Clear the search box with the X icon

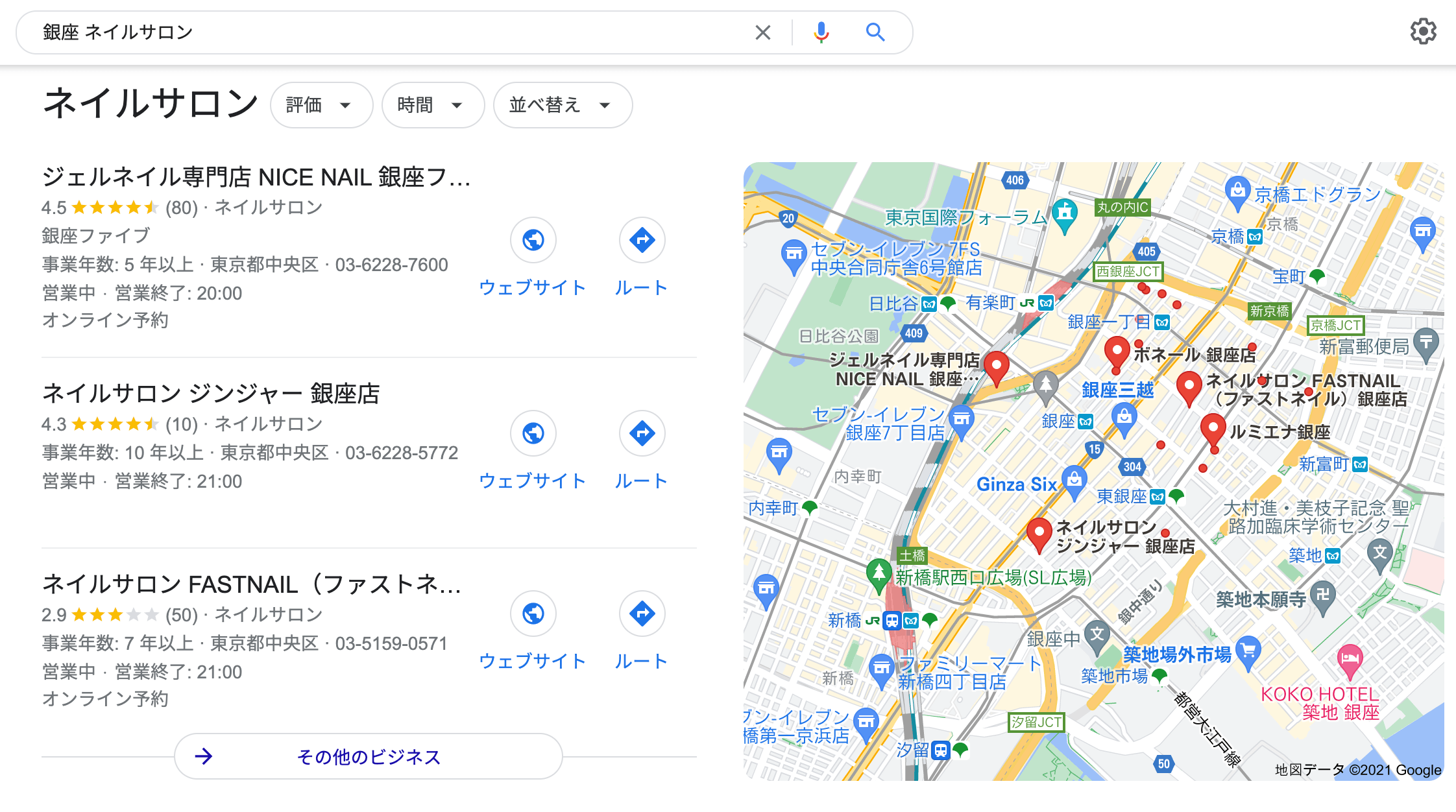tap(763, 32)
